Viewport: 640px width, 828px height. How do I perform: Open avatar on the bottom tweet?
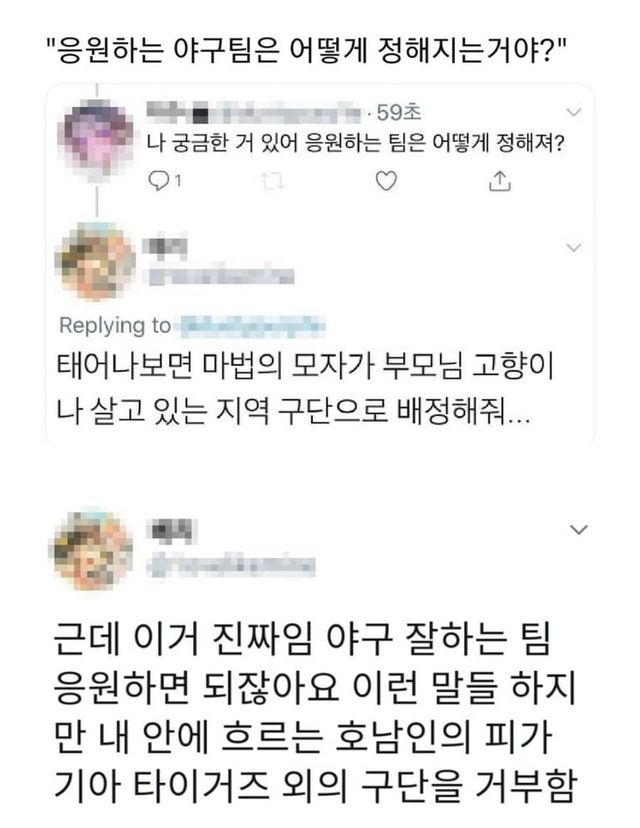[x=91, y=549]
